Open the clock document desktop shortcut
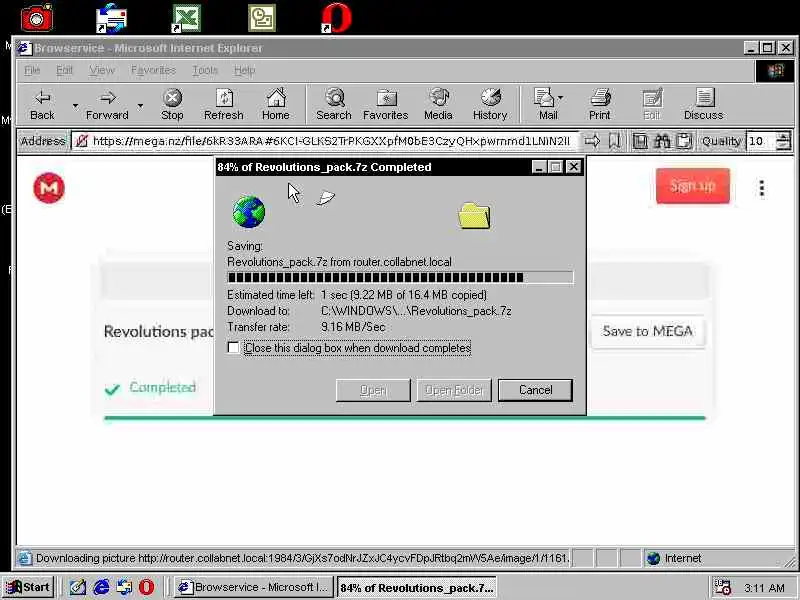This screenshot has width=800, height=600. point(262,18)
